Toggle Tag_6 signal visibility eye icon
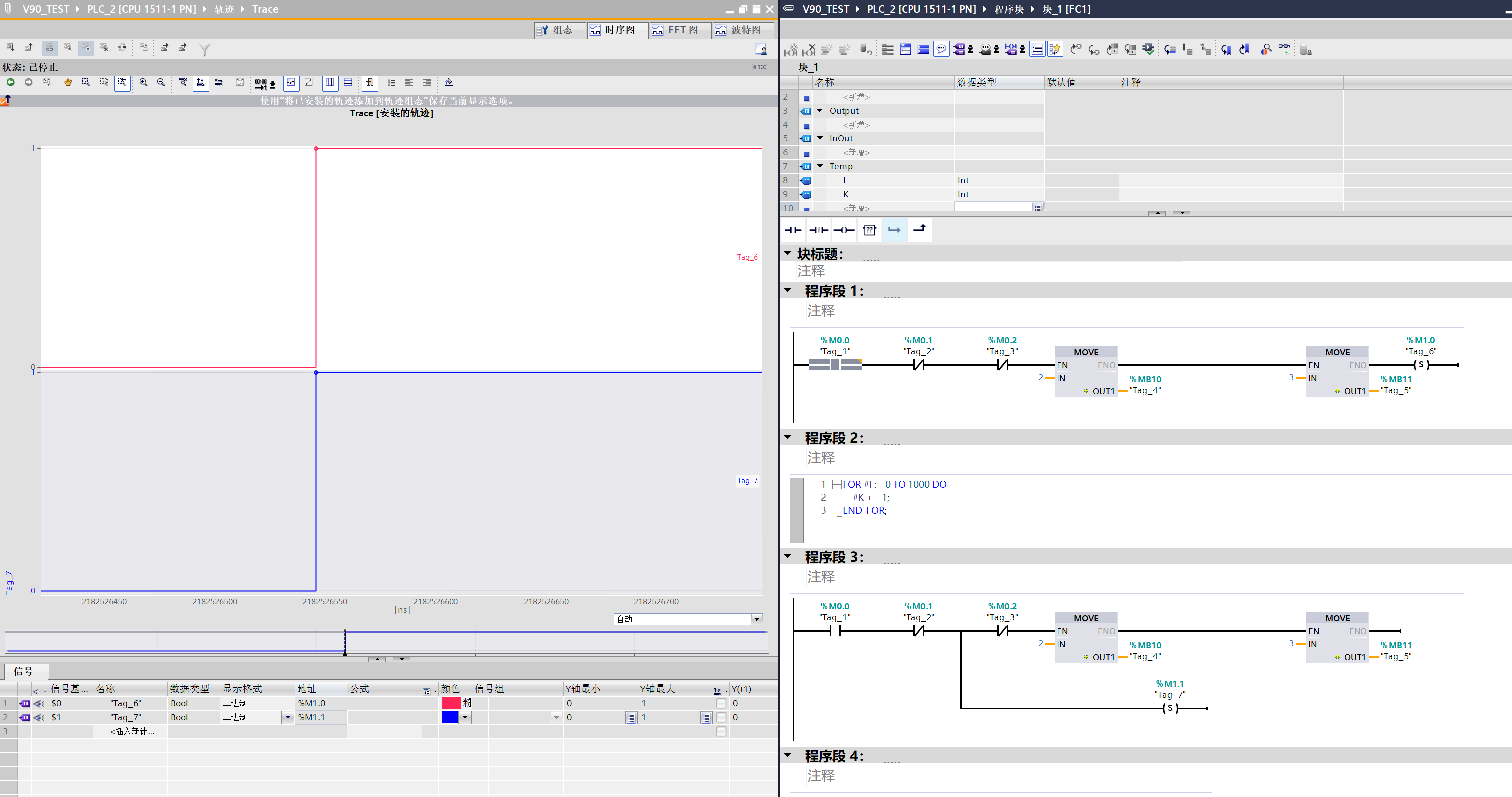The height and width of the screenshot is (797, 1512). tap(39, 703)
